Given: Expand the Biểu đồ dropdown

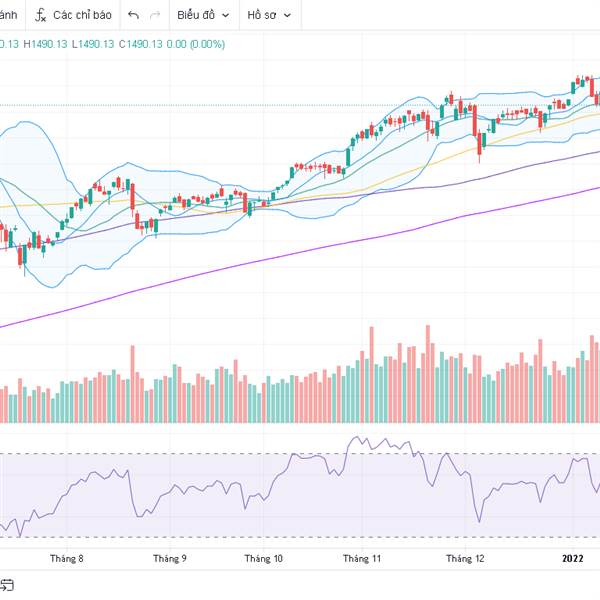Looking at the screenshot, I should tap(204, 15).
